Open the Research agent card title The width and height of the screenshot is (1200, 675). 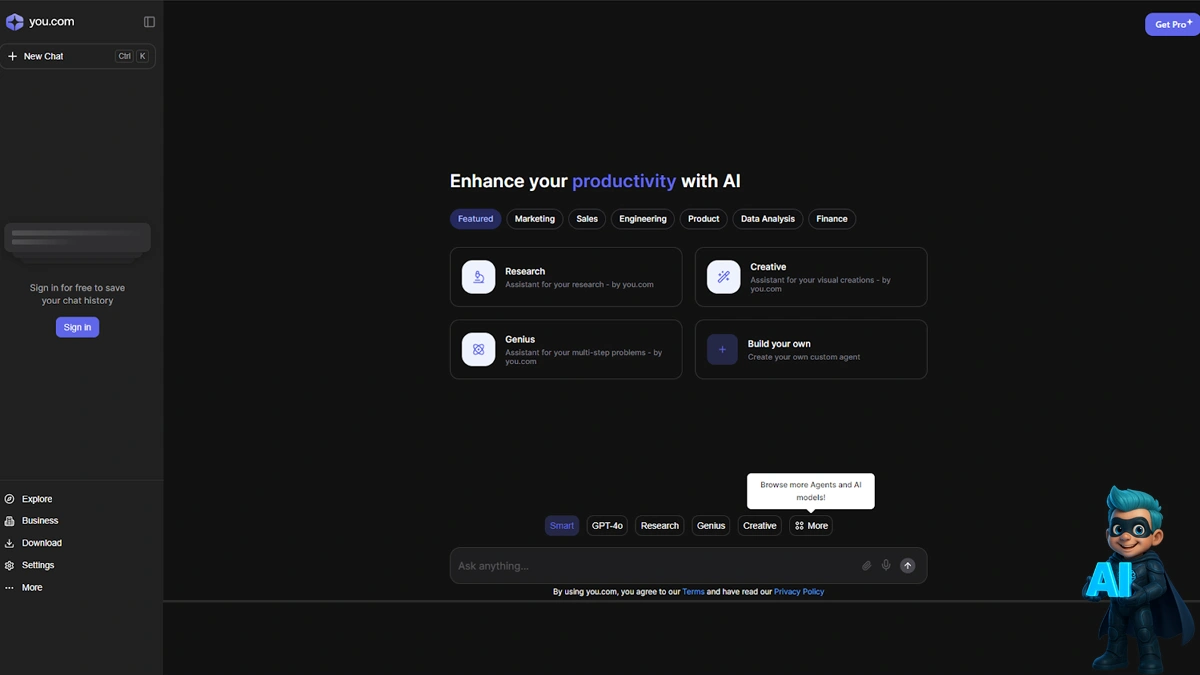pos(525,271)
